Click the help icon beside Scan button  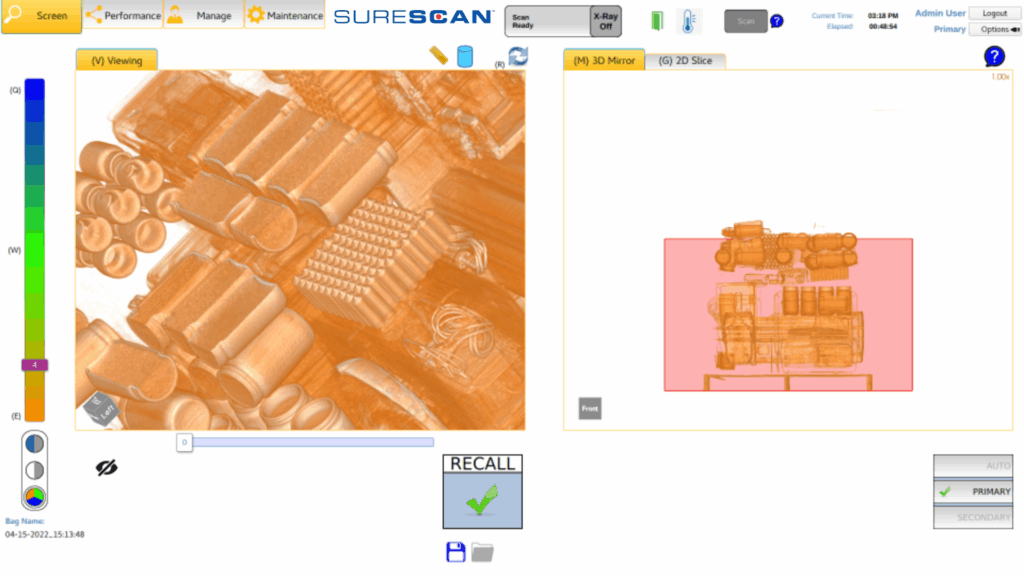pyautogui.click(x=776, y=21)
